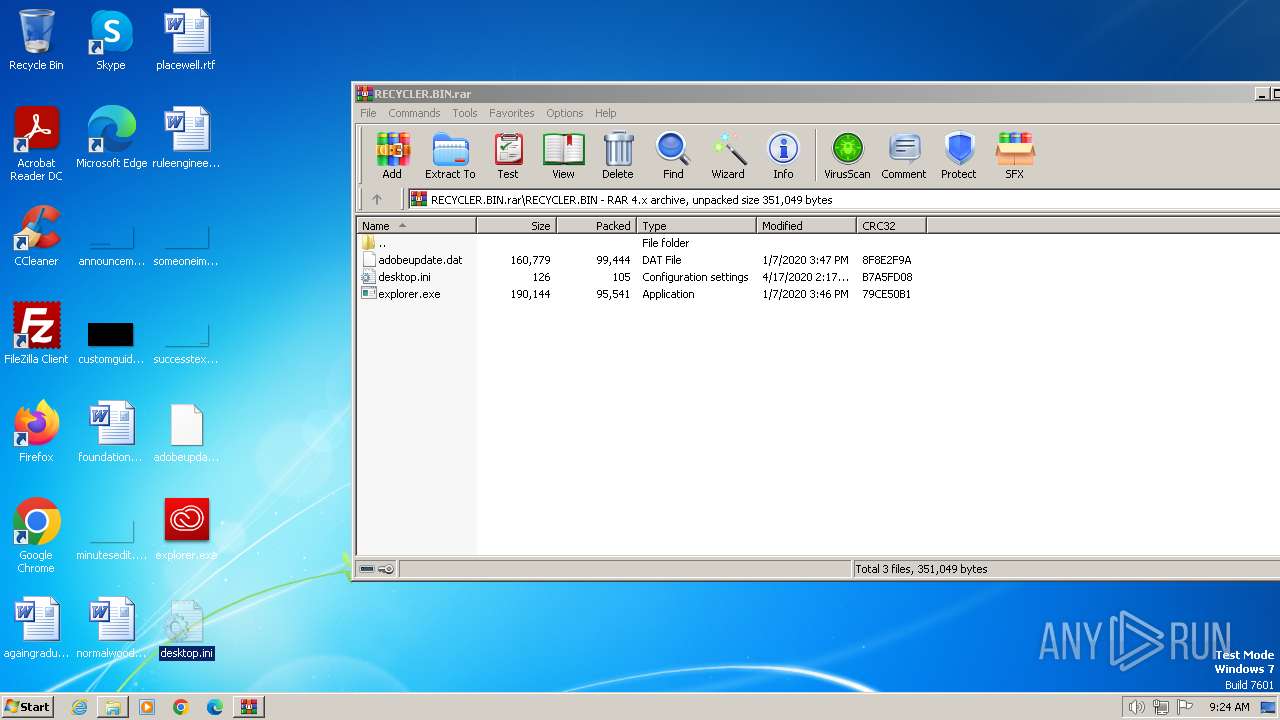1280x720 pixels.
Task: Sort by the Size column header
Action: pyautogui.click(x=516, y=226)
